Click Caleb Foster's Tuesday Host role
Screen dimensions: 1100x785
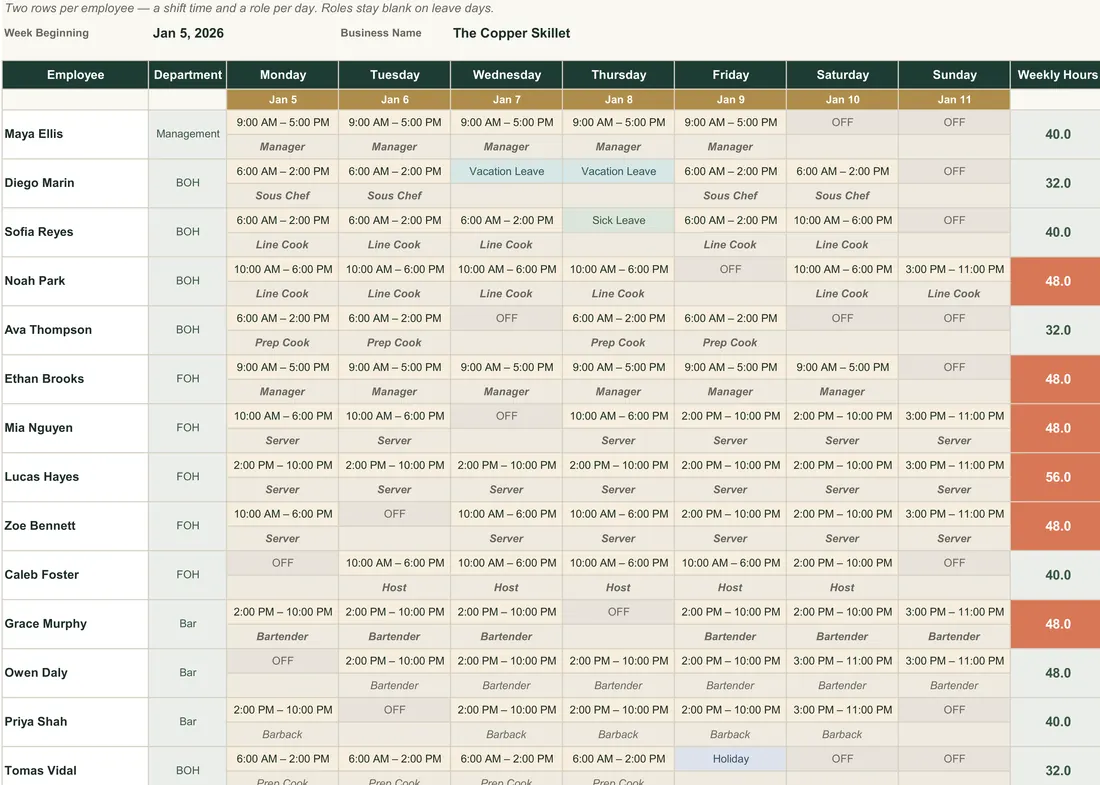click(x=395, y=588)
